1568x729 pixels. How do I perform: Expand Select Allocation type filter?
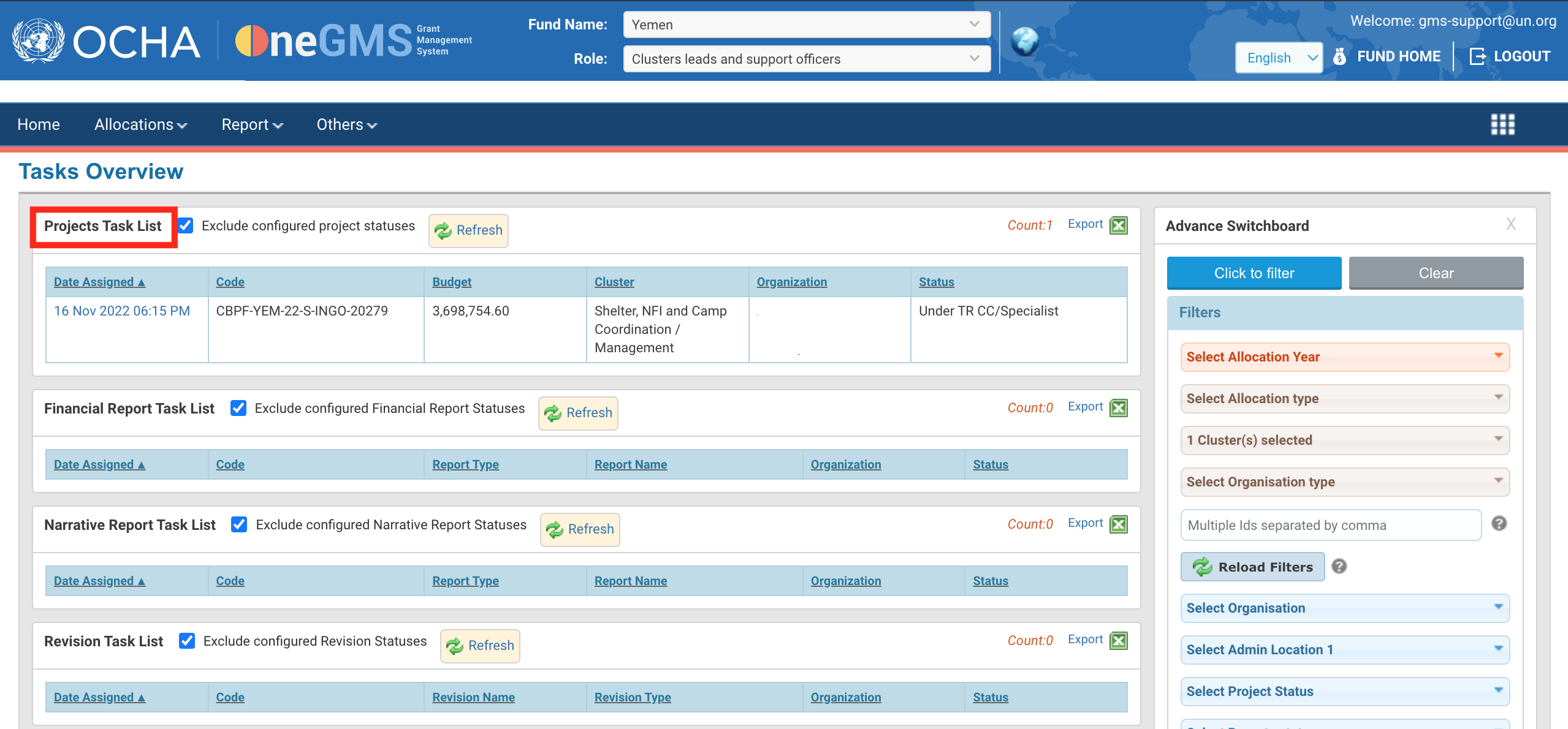pyautogui.click(x=1345, y=398)
